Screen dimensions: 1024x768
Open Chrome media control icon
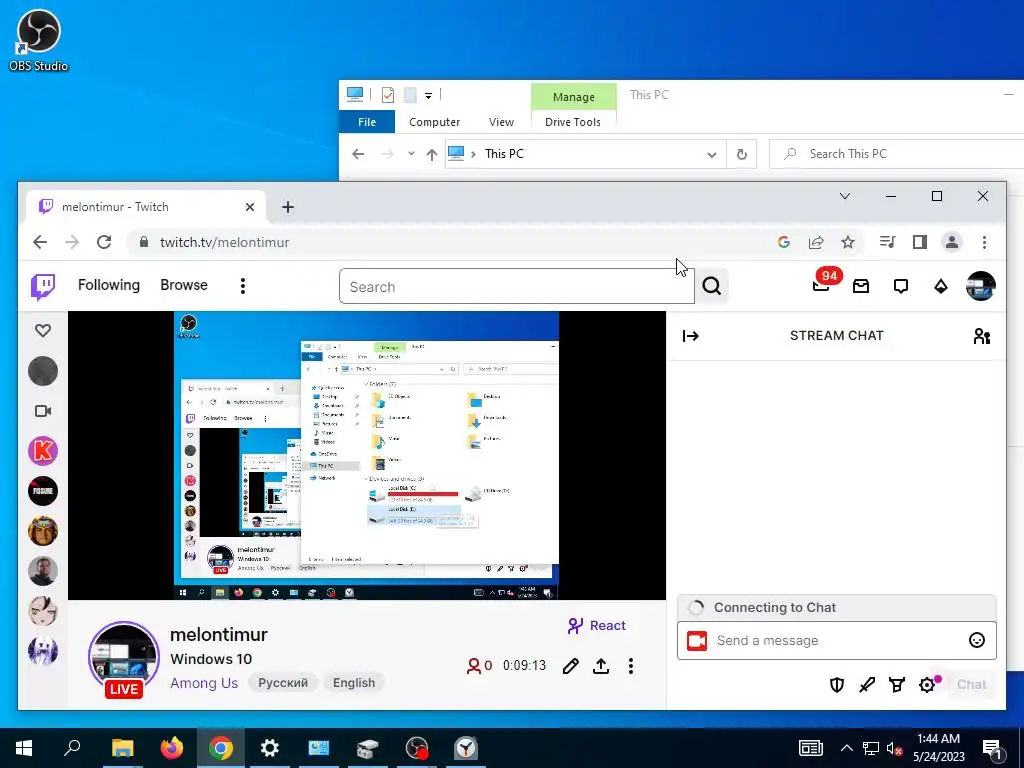point(887,242)
